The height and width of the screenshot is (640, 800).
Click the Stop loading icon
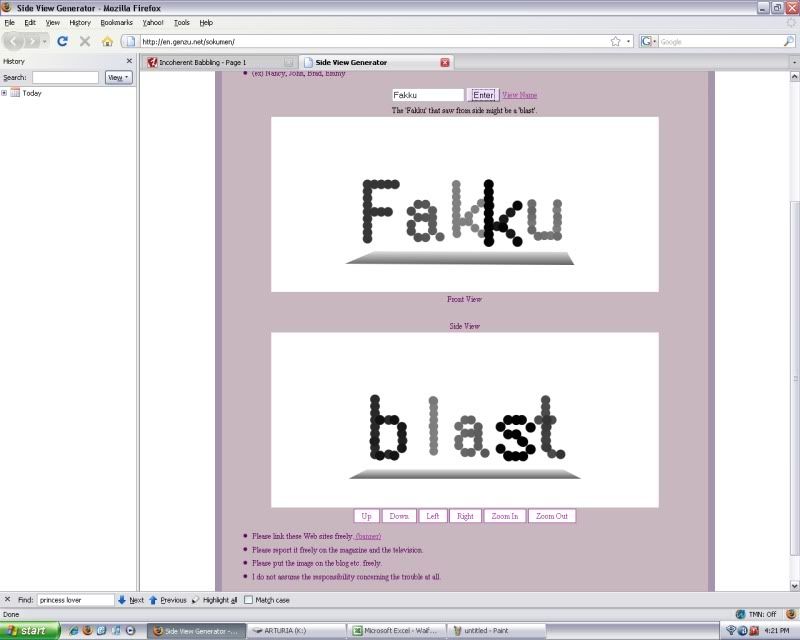(x=84, y=42)
